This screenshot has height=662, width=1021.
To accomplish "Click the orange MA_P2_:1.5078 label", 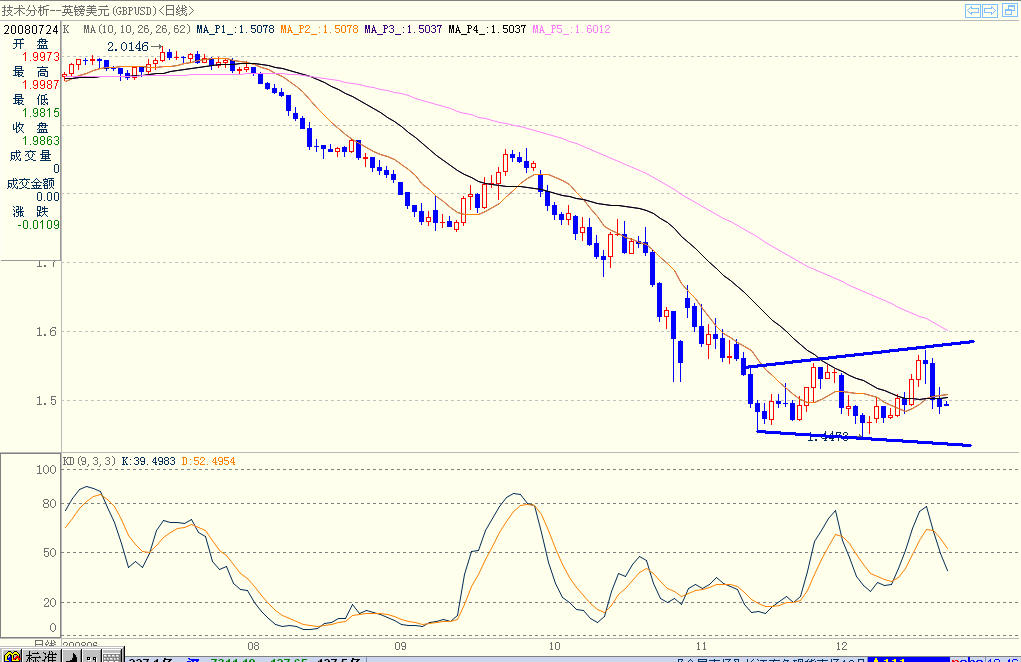I will 319,29.
